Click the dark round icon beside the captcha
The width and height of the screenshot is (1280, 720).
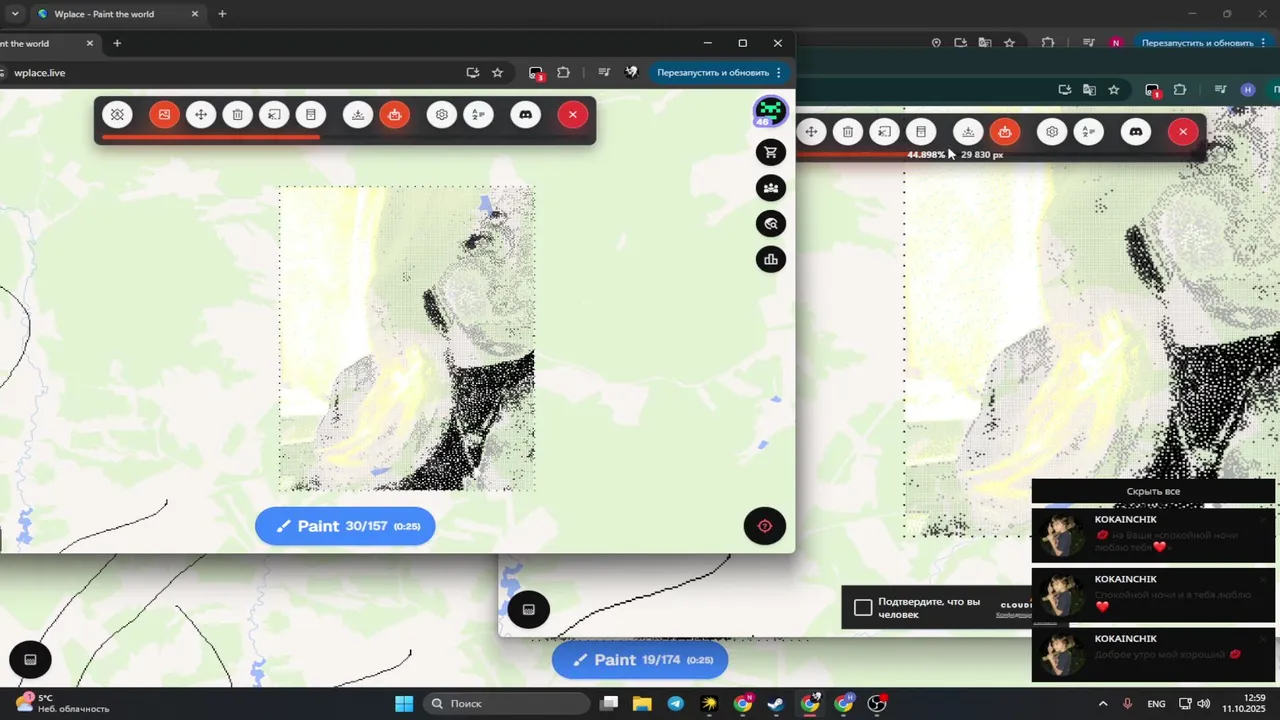529,609
